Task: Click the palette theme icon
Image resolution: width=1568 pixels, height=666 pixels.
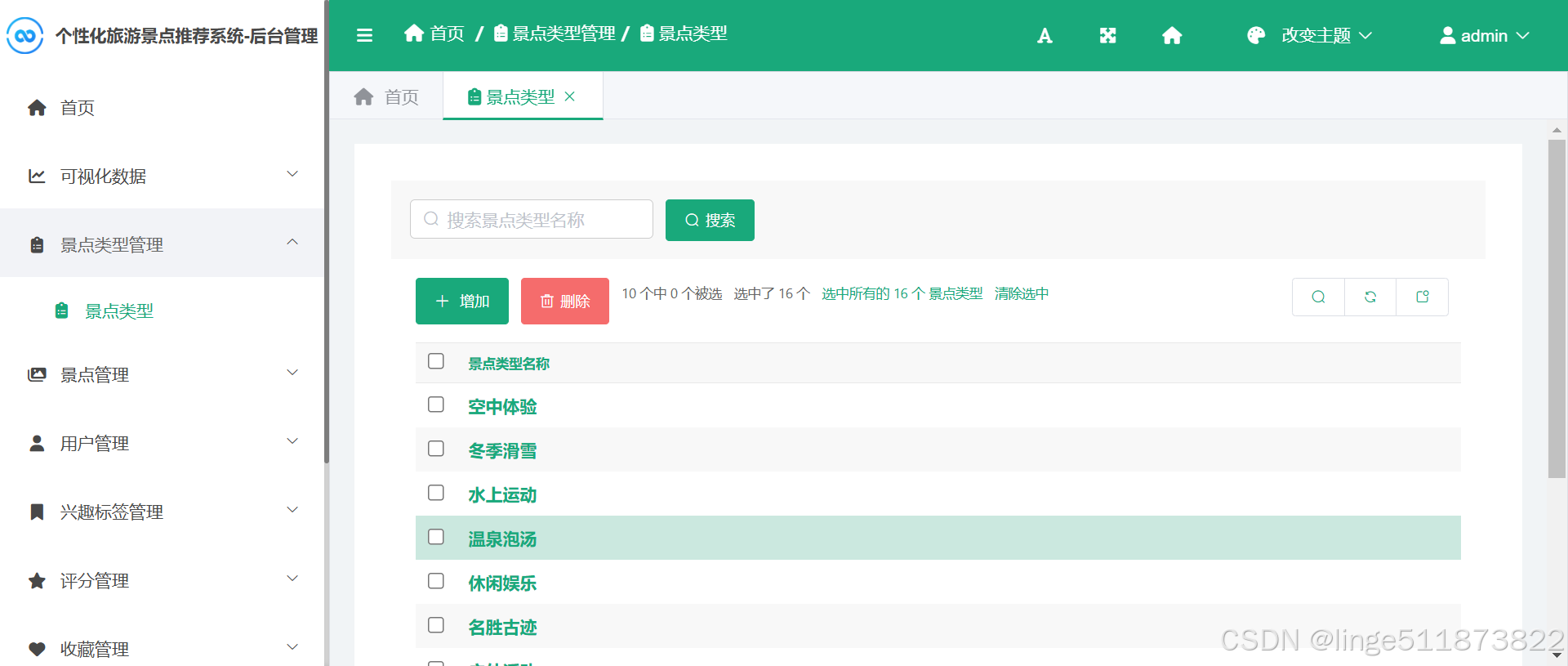Action: pyautogui.click(x=1256, y=35)
